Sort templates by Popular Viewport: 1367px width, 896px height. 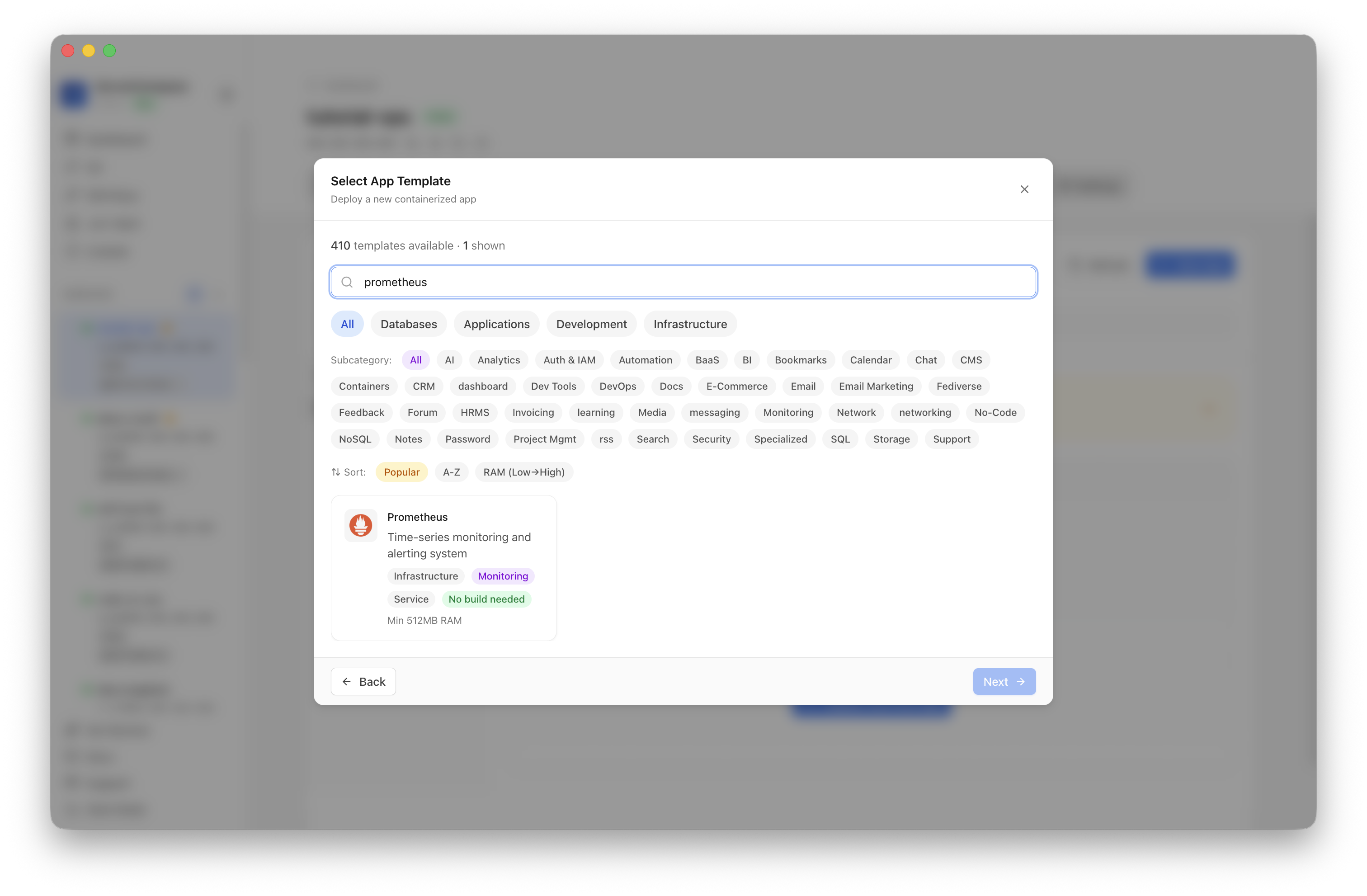401,472
